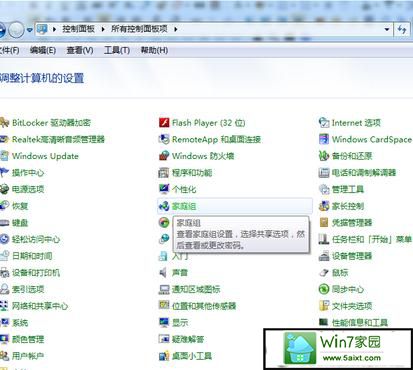Open recent pages dropdown beside Forward
The height and width of the screenshot is (370, 413).
pyautogui.click(x=30, y=30)
